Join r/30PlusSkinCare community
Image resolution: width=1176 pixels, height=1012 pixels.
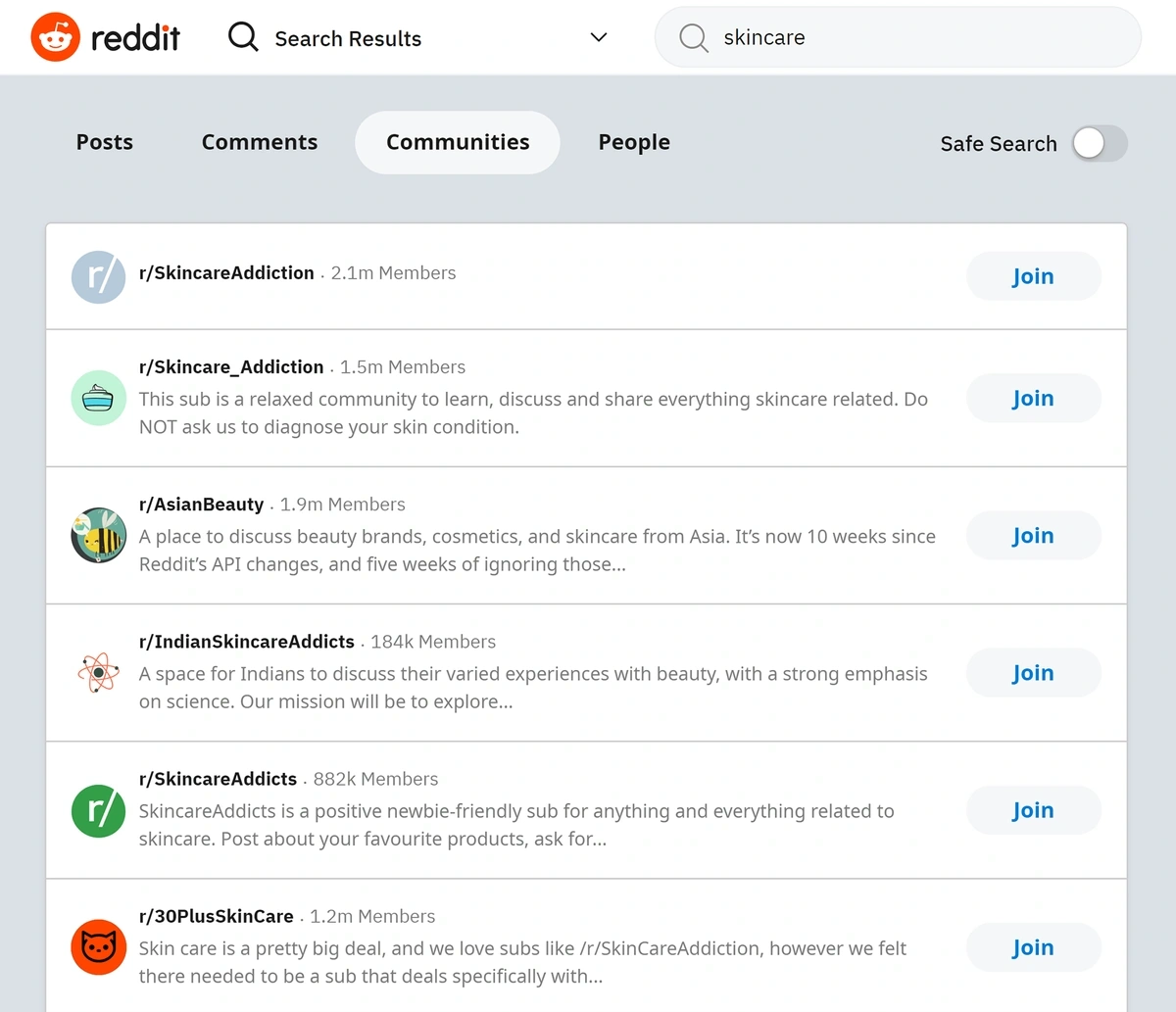click(x=1034, y=946)
